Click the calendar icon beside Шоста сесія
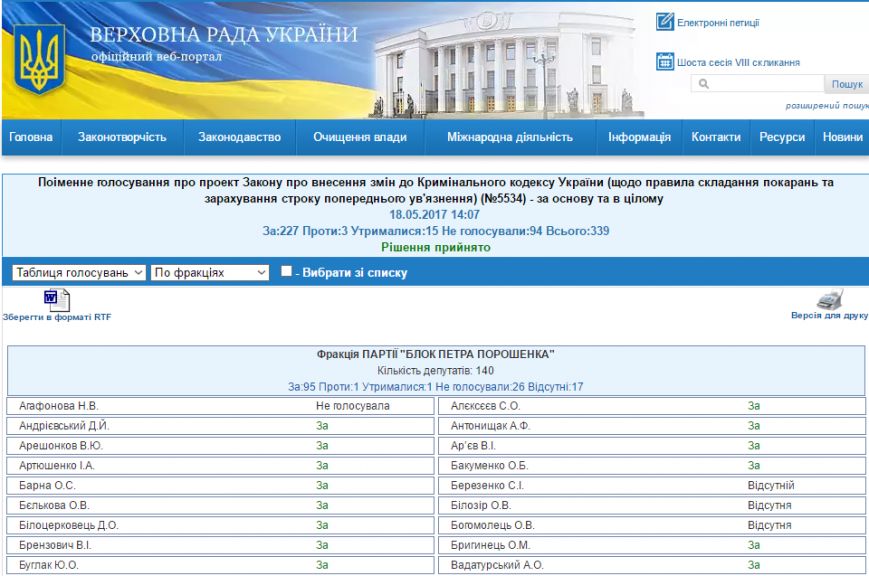This screenshot has height=576, width=869. 664,62
